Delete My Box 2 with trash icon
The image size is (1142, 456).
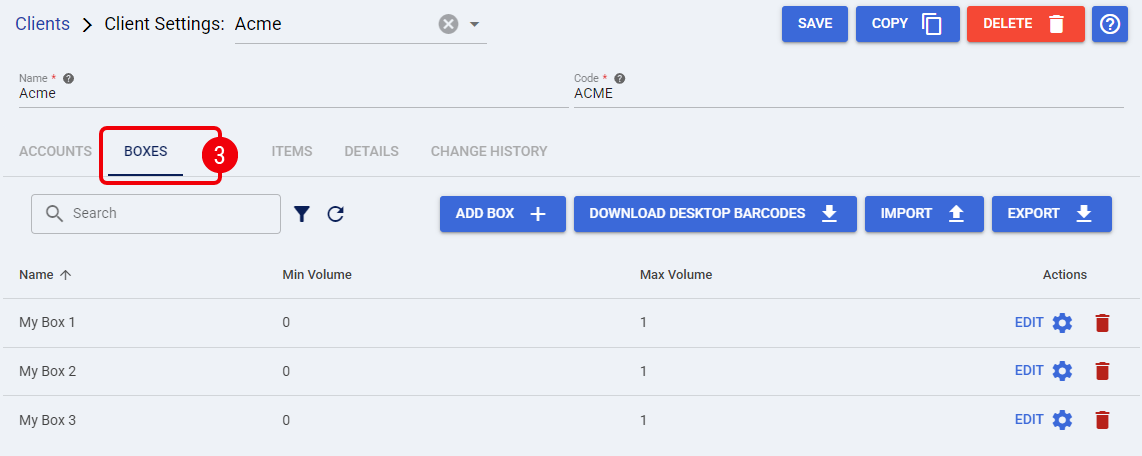[x=1102, y=372]
